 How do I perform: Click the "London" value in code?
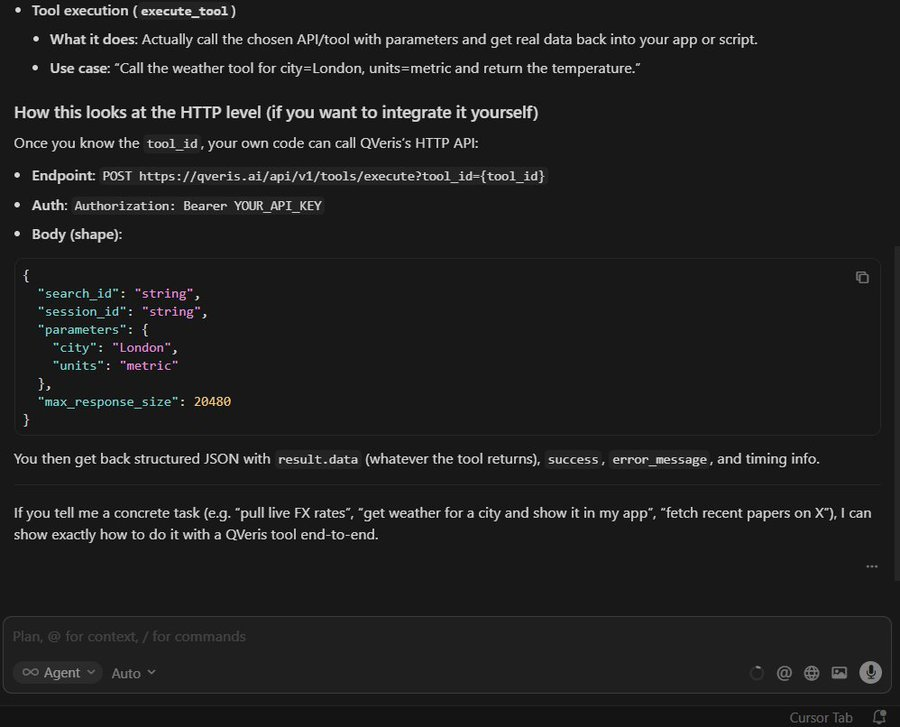pyautogui.click(x=141, y=347)
